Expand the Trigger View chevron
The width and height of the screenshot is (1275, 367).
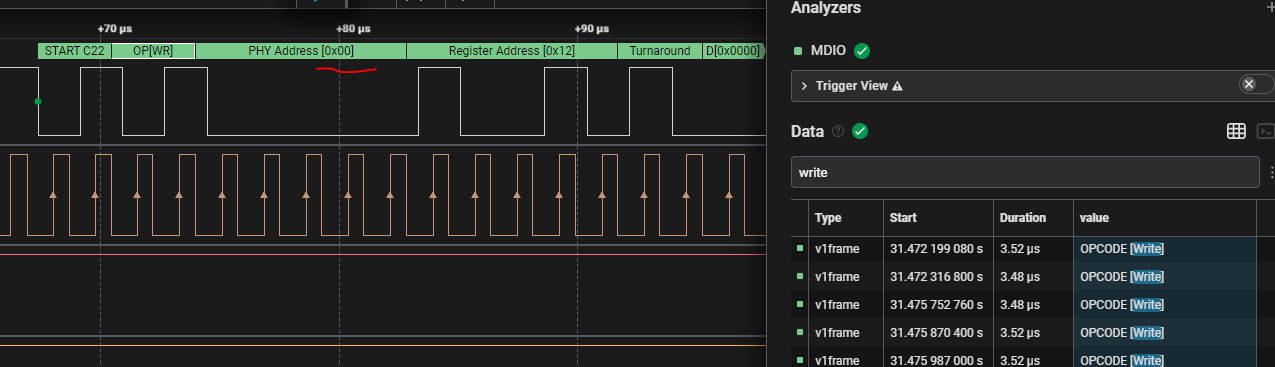pos(804,86)
